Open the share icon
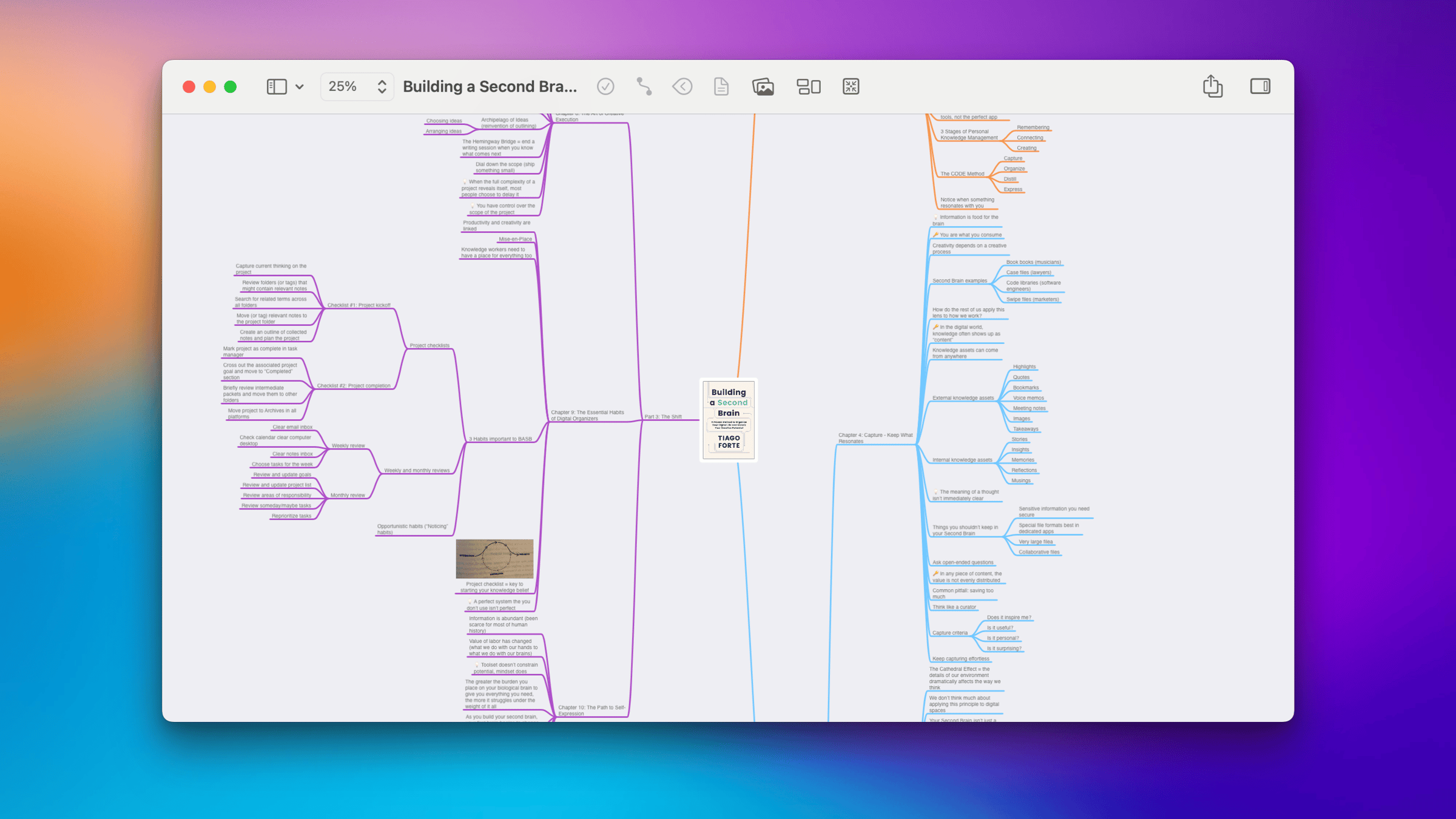The width and height of the screenshot is (1456, 819). pyautogui.click(x=1213, y=86)
